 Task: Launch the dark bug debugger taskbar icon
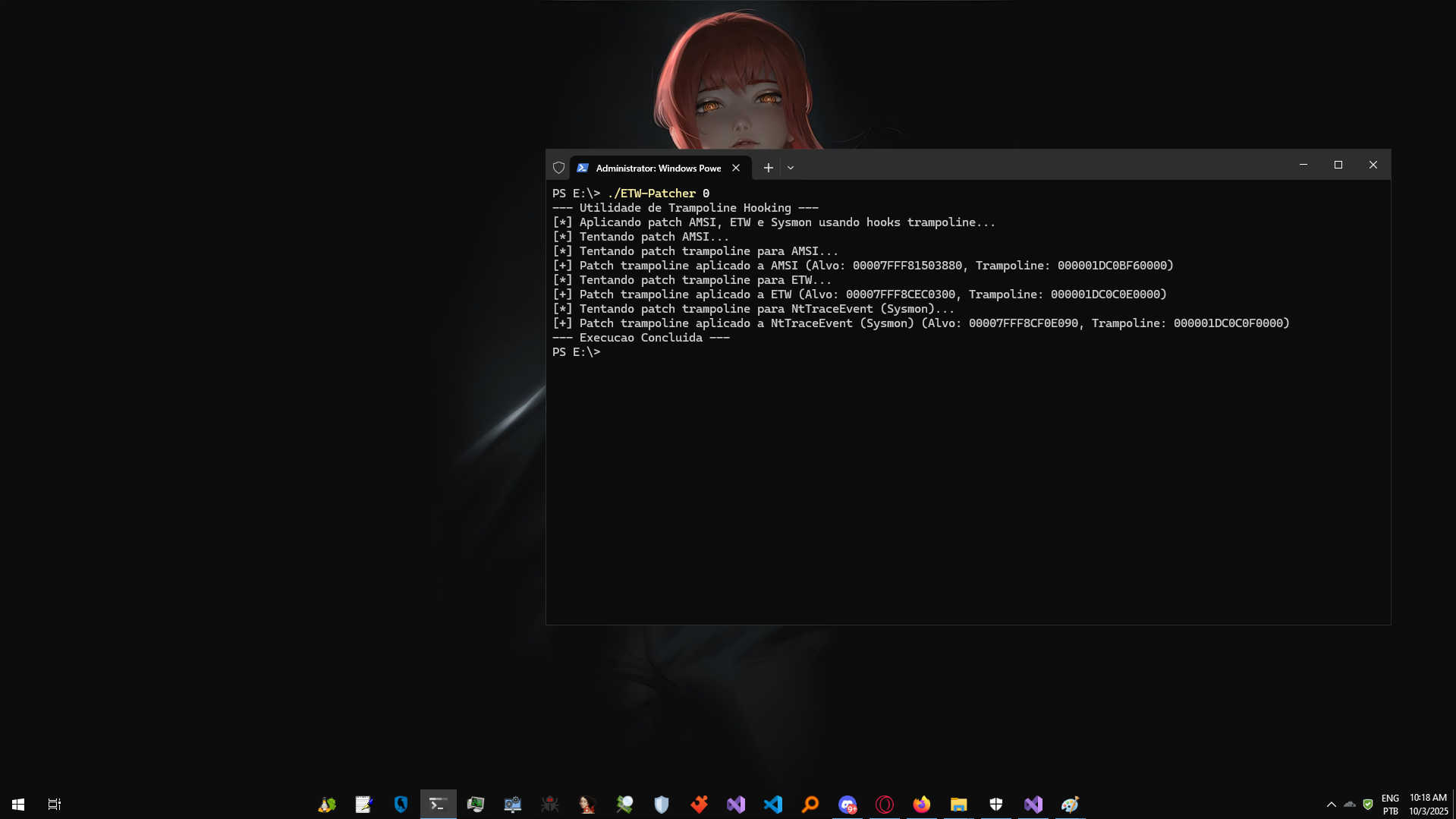[550, 804]
